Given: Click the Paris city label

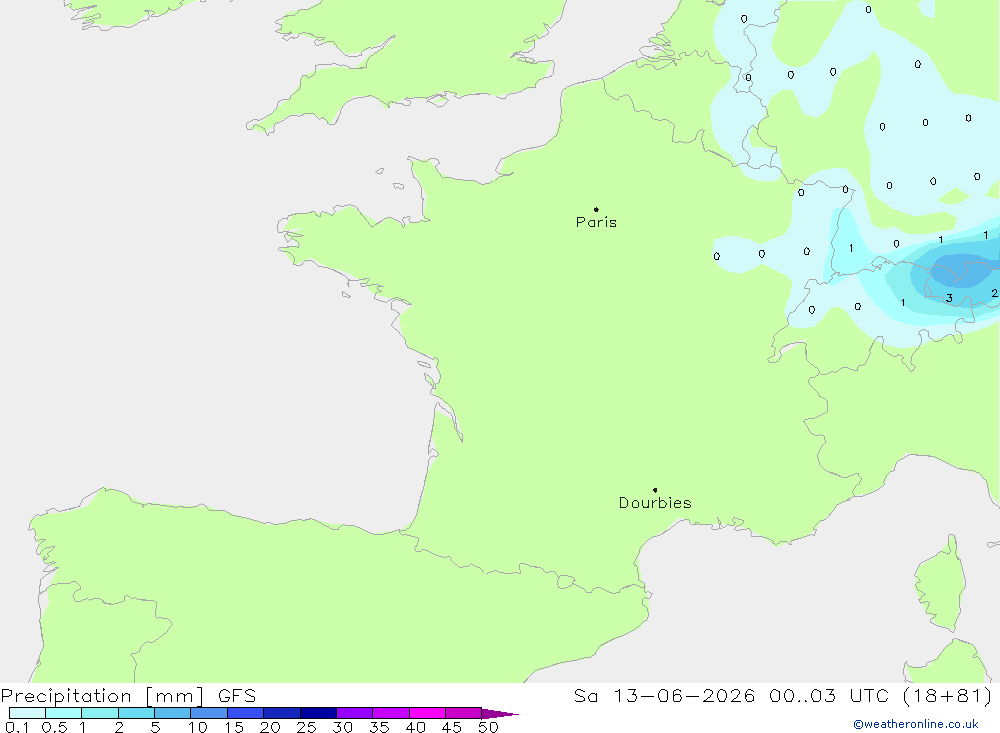Looking at the screenshot, I should pos(596,222).
